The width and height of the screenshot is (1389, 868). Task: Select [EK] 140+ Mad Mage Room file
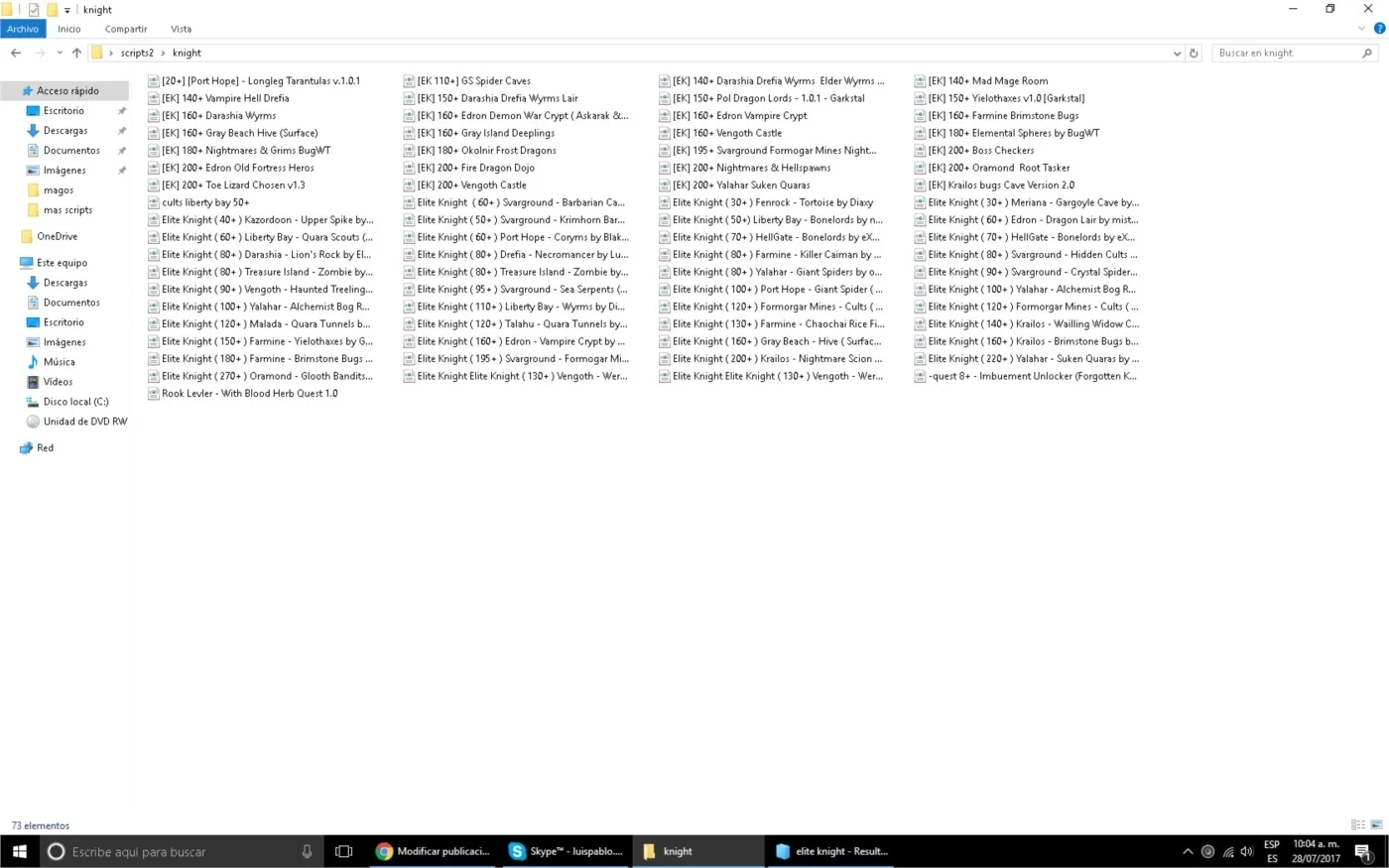click(981, 81)
